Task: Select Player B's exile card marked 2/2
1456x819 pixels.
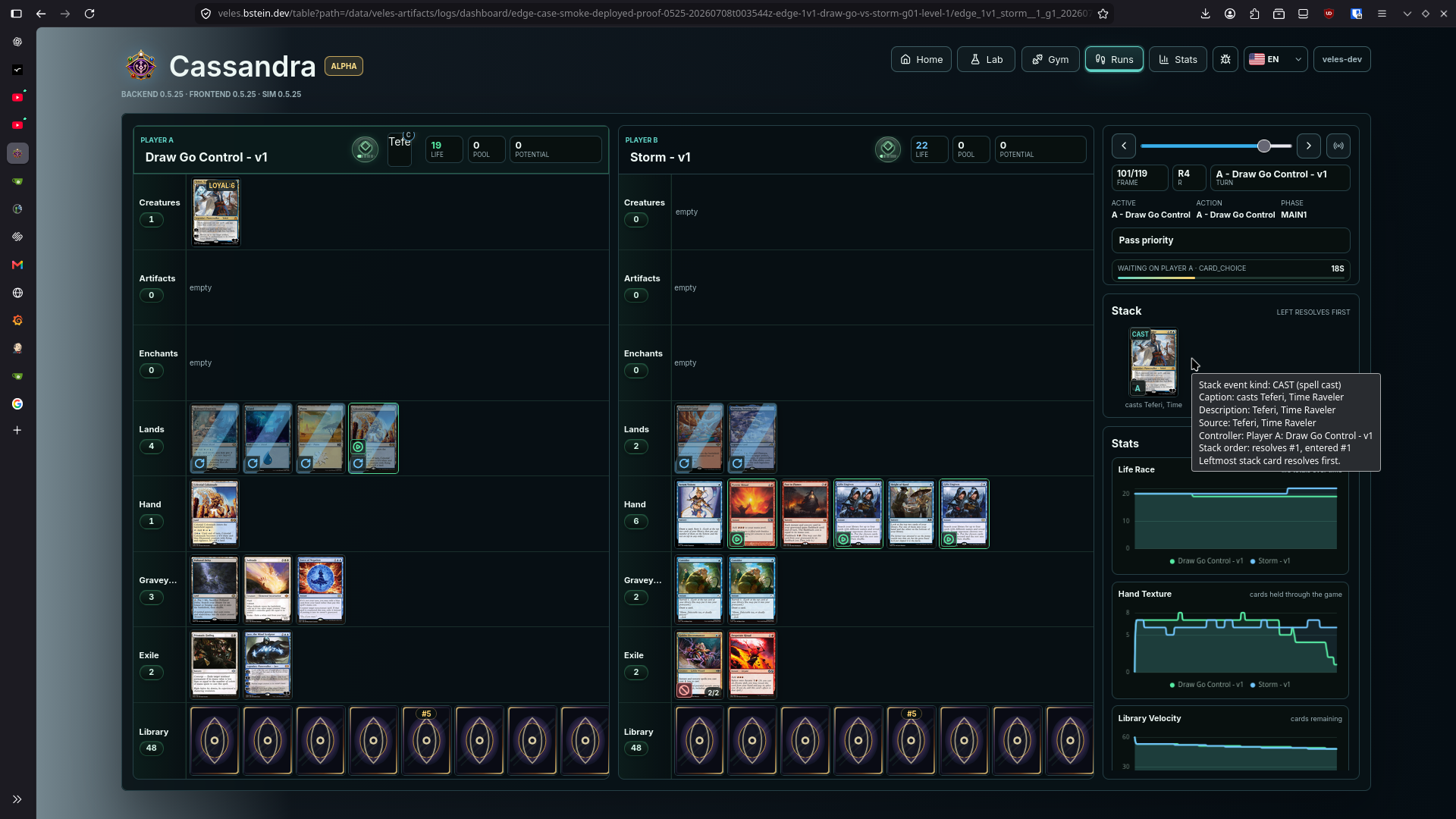Action: pos(699,664)
